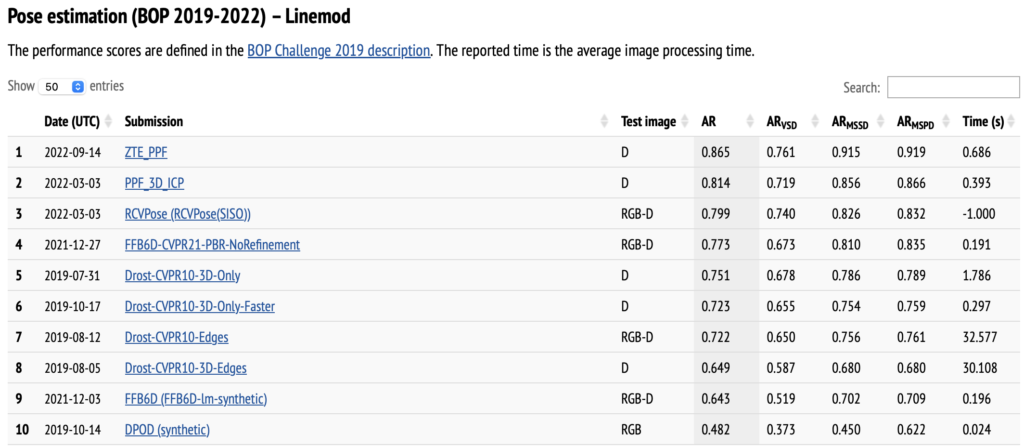The width and height of the screenshot is (1024, 446).
Task: Sort by Test image column arrows
Action: (x=685, y=121)
